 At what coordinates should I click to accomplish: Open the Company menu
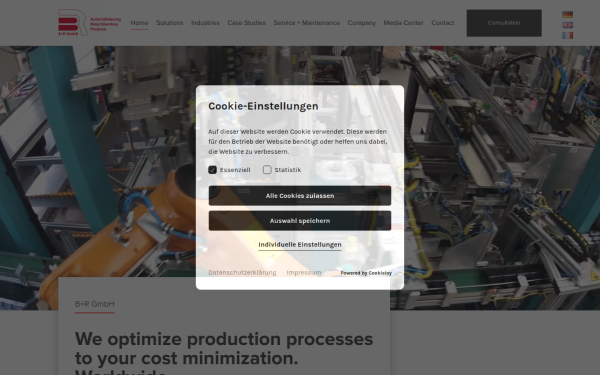[x=362, y=23]
